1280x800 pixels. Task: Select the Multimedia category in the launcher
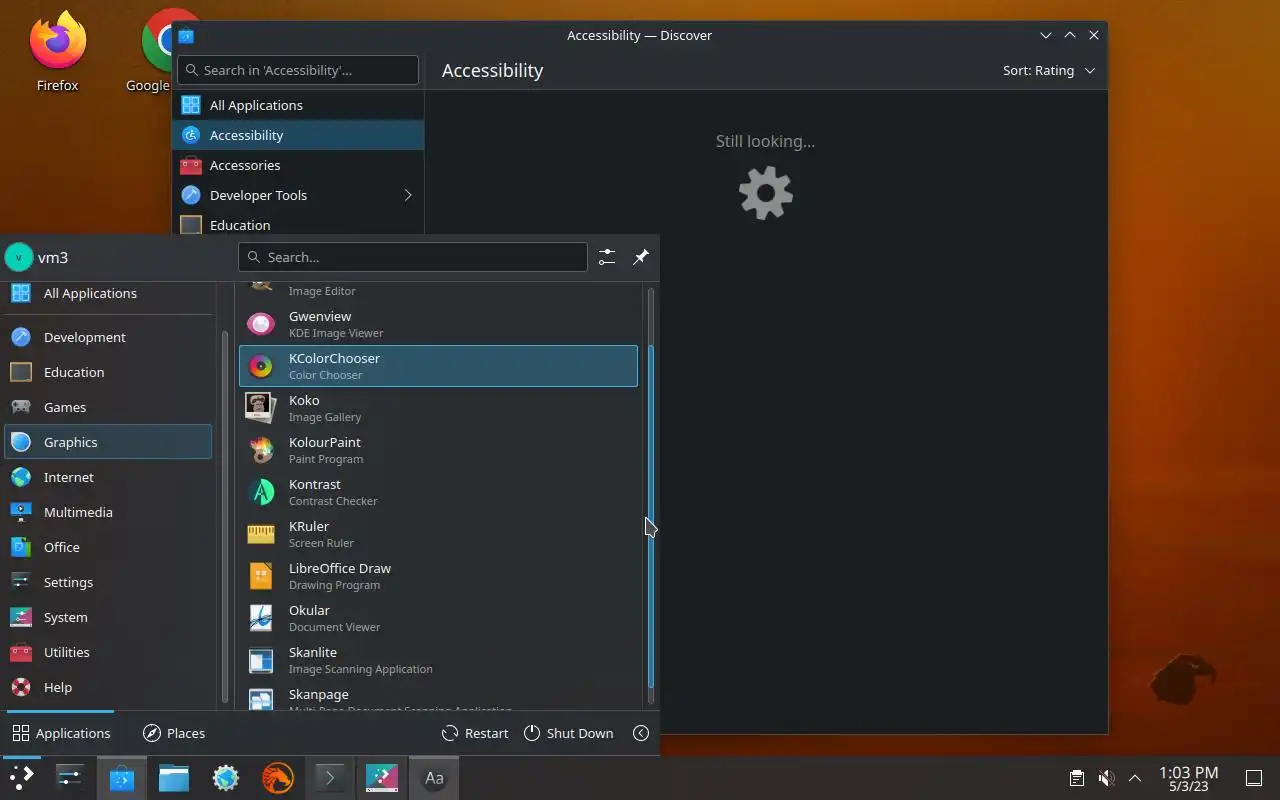[108, 512]
